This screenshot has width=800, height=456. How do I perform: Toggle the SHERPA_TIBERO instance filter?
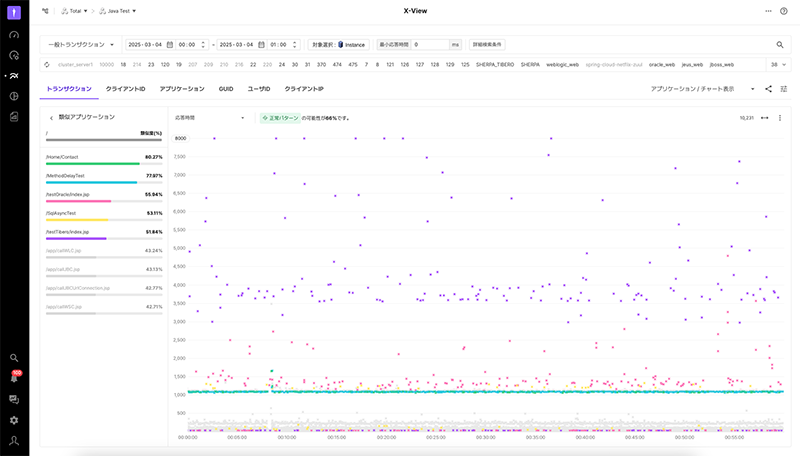click(495, 64)
